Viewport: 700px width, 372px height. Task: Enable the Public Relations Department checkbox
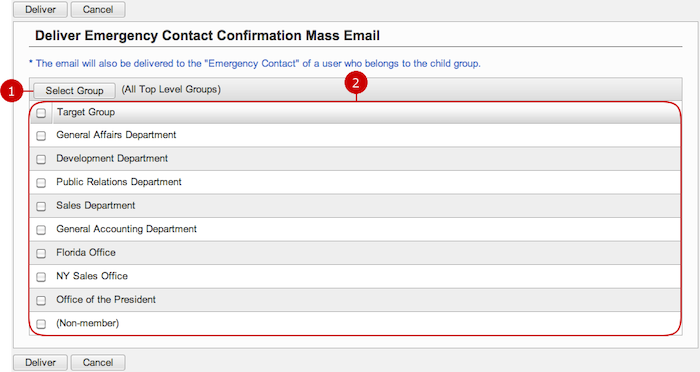point(41,183)
